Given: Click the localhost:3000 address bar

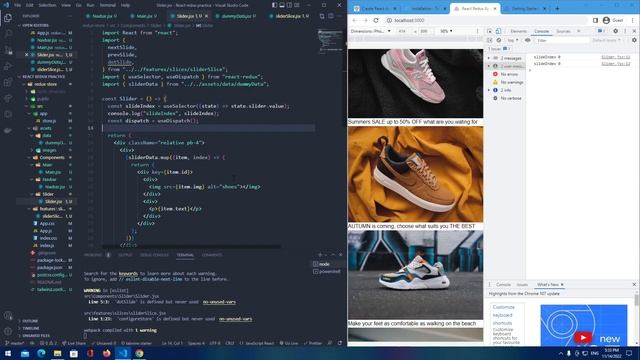Looking at the screenshot, I should 487,20.
